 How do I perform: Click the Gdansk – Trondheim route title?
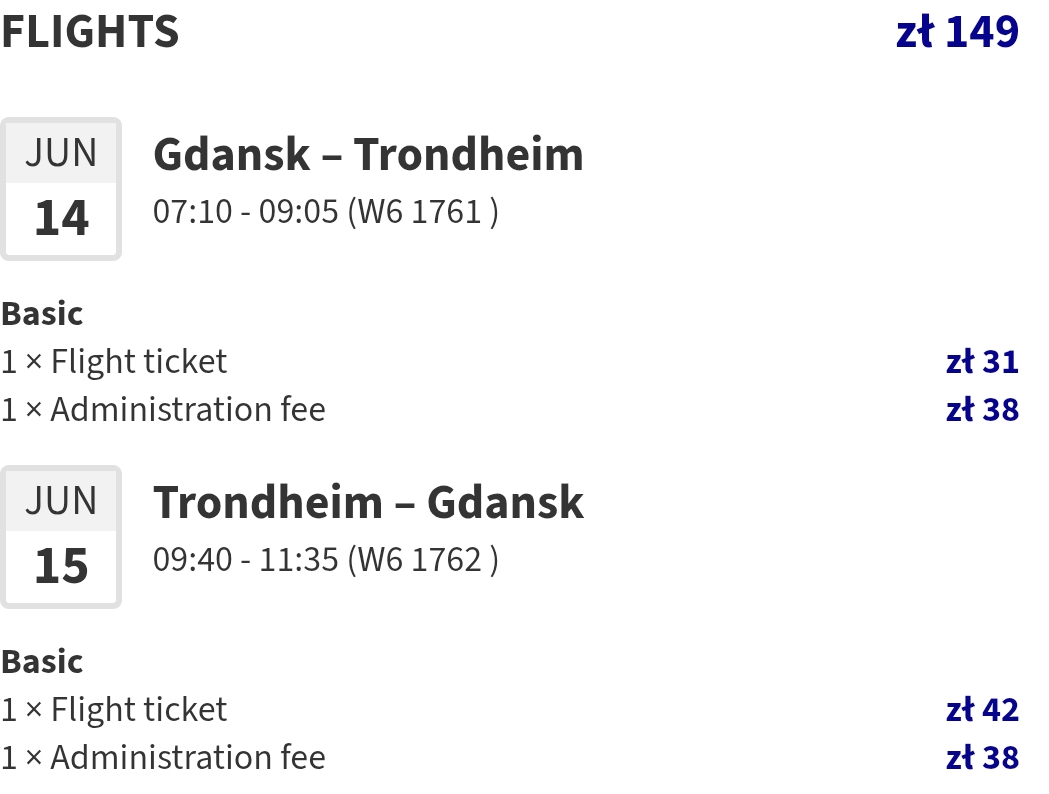coord(368,155)
